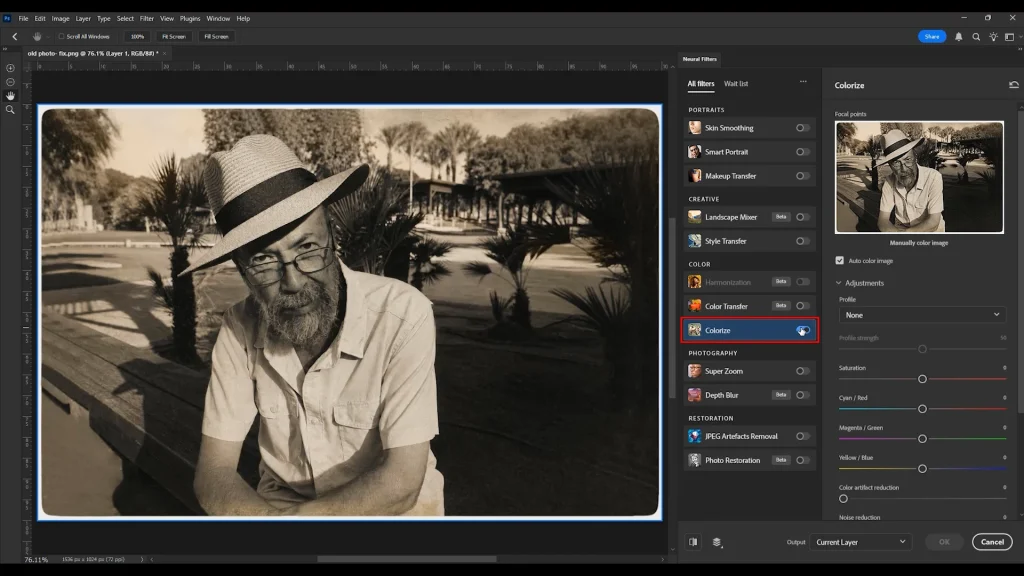The image size is (1024, 576).
Task: Collapse the Adjustments section
Action: click(839, 283)
